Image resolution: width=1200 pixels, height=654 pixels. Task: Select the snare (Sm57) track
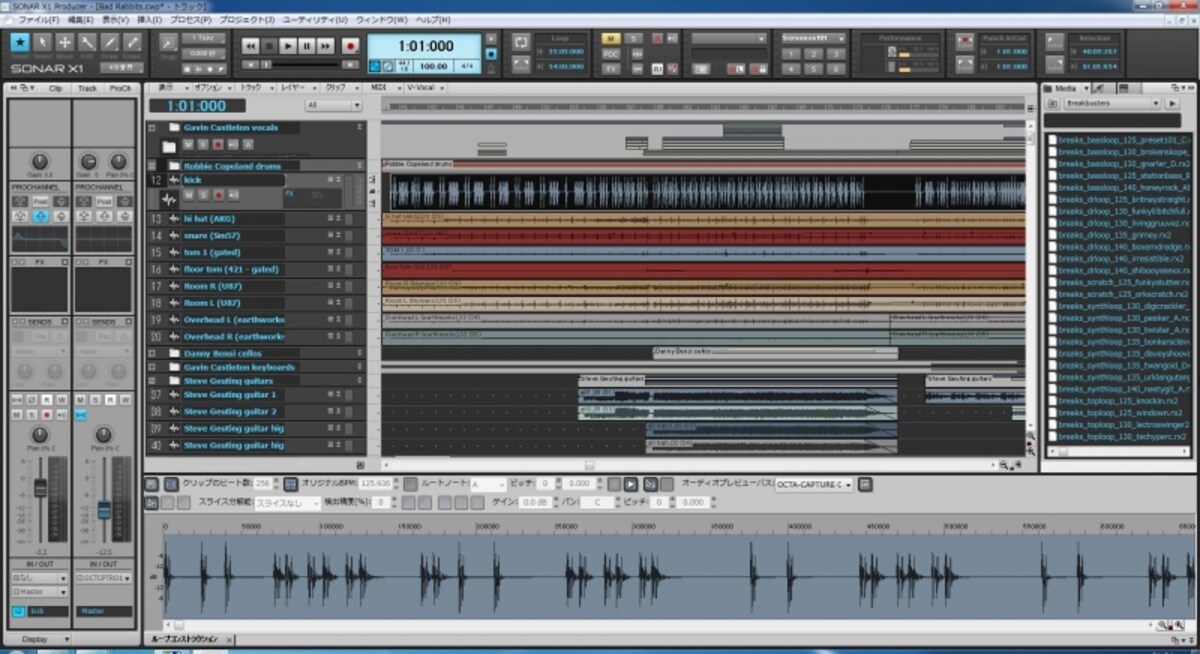(x=212, y=235)
